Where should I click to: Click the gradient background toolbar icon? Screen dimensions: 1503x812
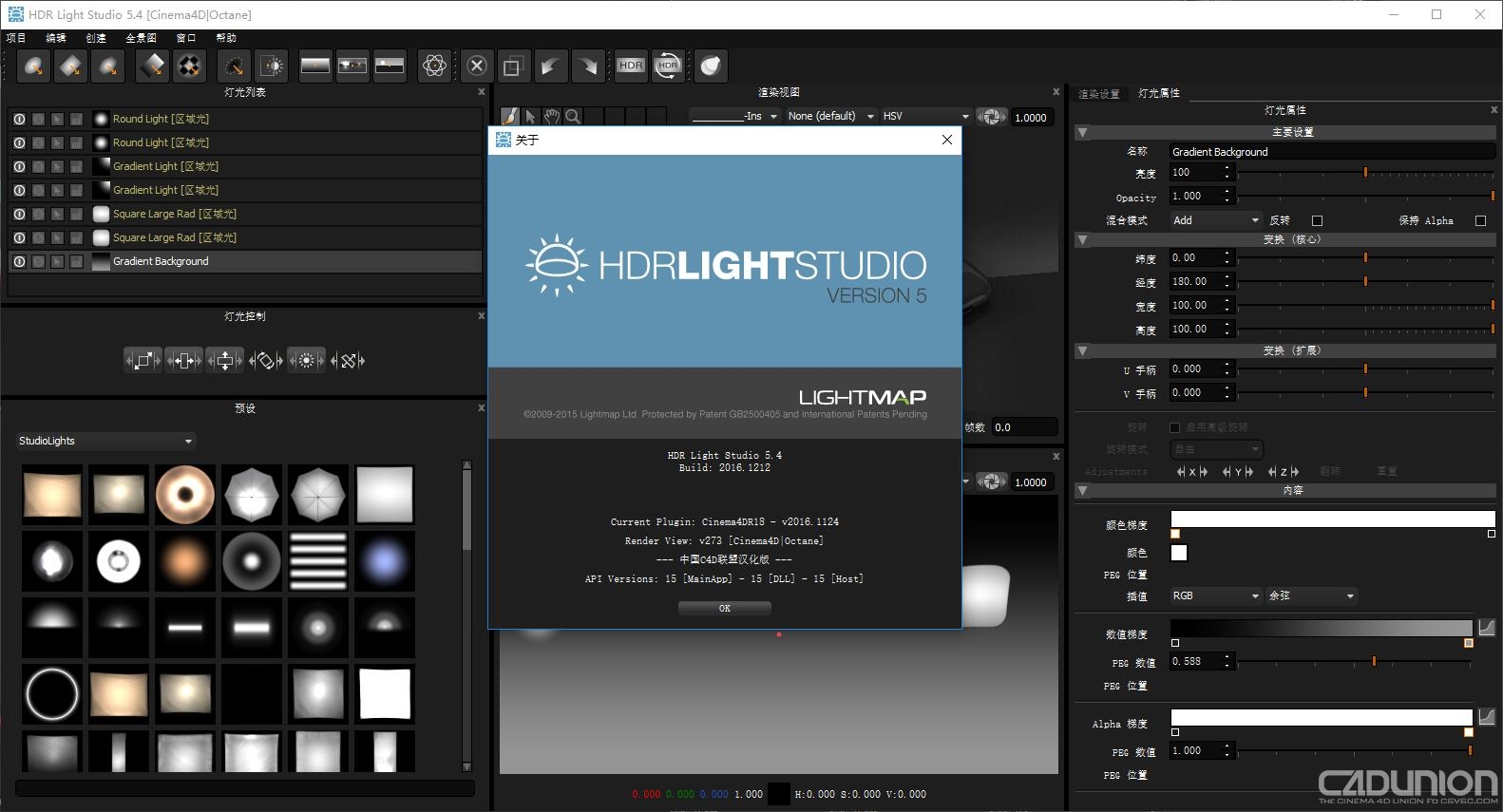(x=314, y=66)
